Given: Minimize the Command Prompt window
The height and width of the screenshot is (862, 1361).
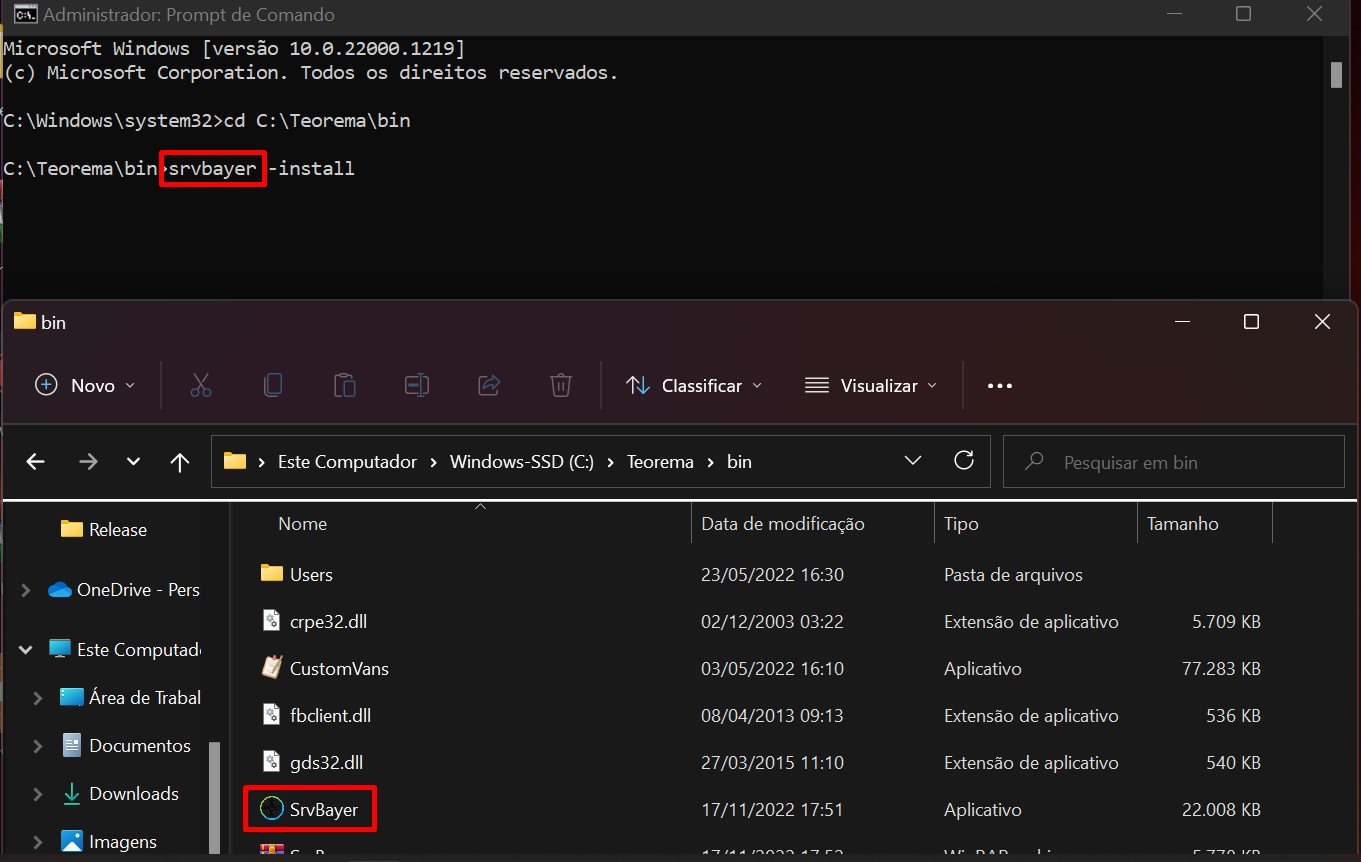Looking at the screenshot, I should tap(1173, 14).
